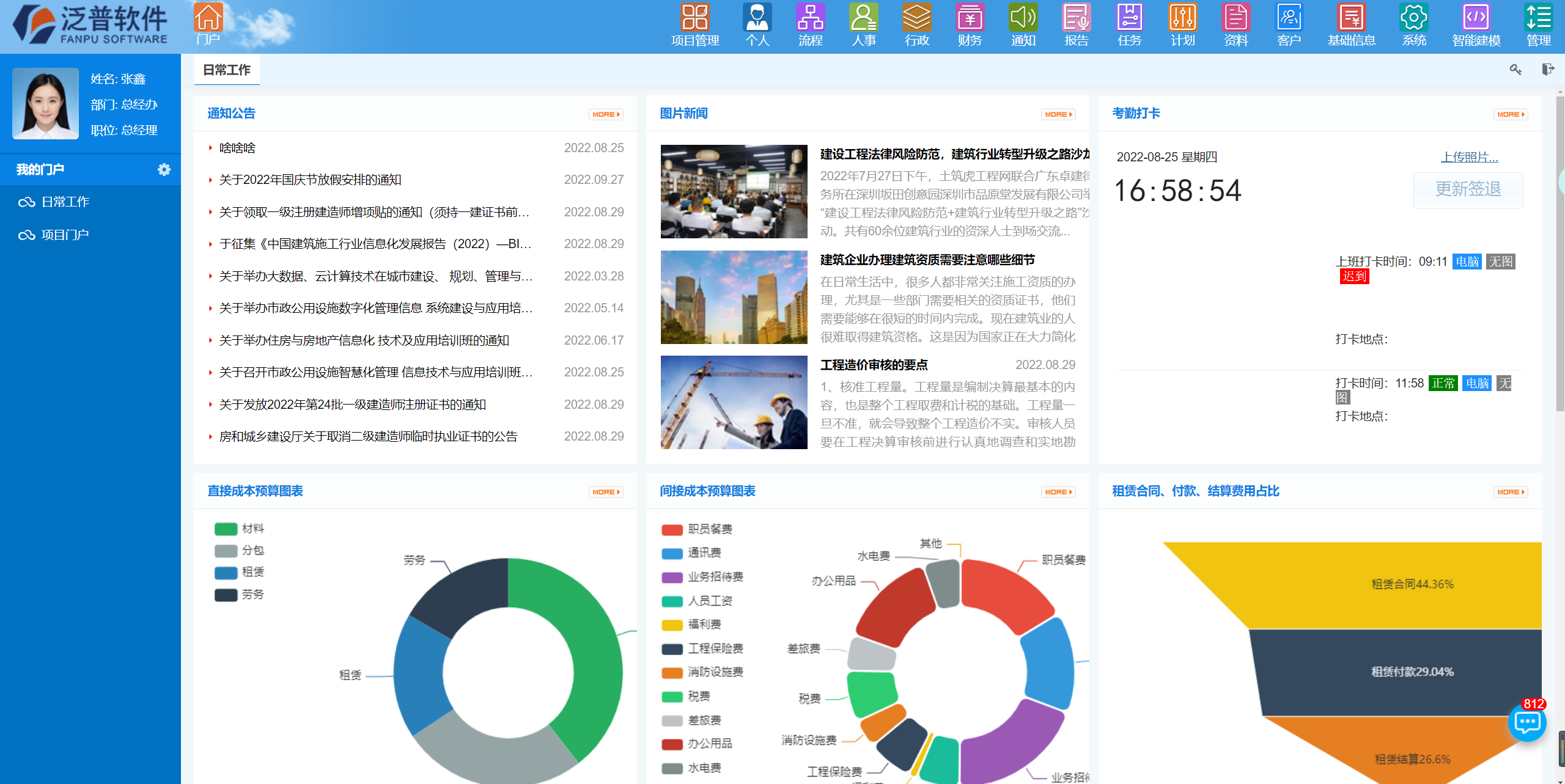Expand 考勤打卡 via MORE button
Viewport: 1565px width, 784px height.
tap(1510, 114)
